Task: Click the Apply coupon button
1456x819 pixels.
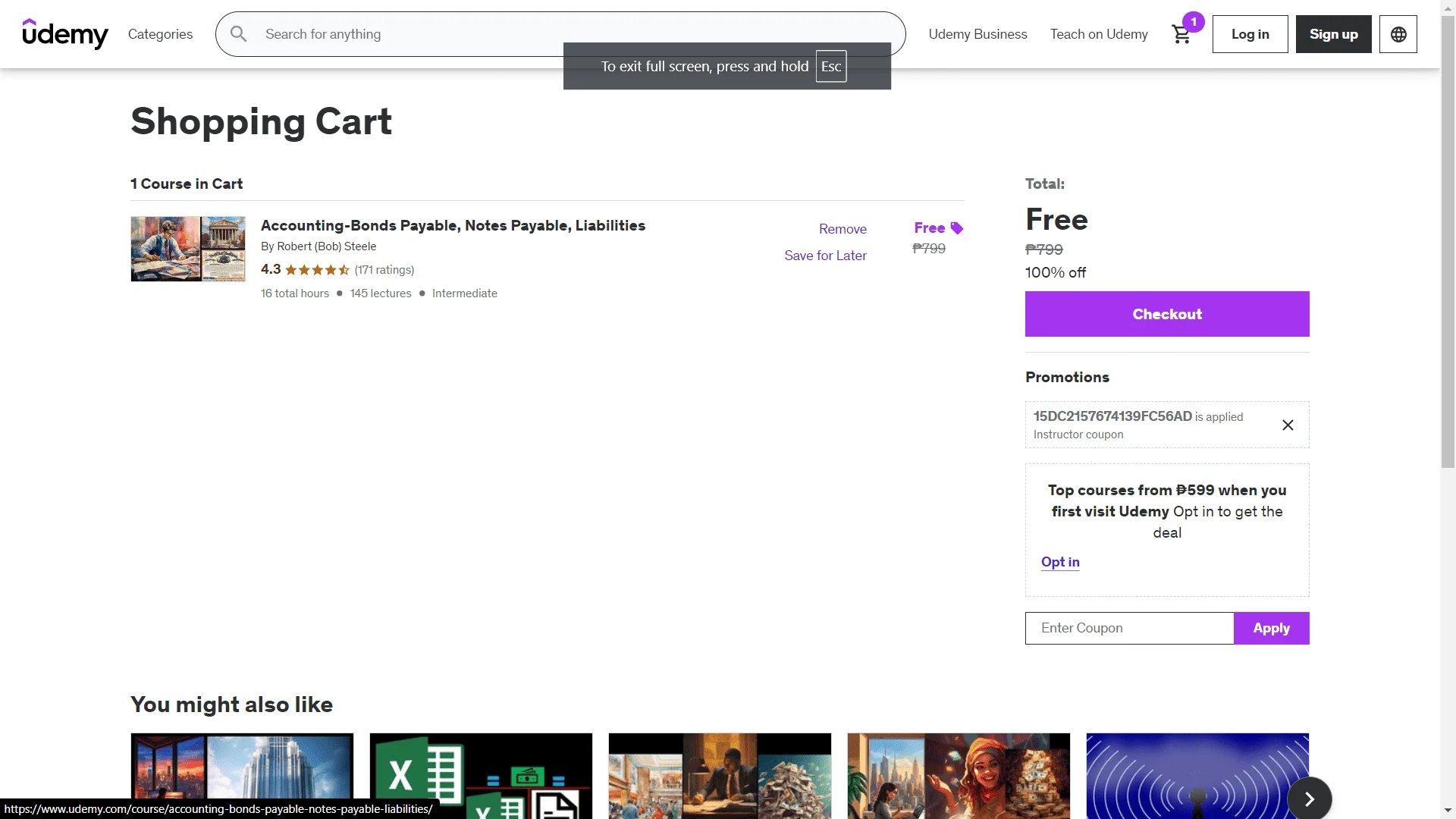Action: pyautogui.click(x=1271, y=628)
